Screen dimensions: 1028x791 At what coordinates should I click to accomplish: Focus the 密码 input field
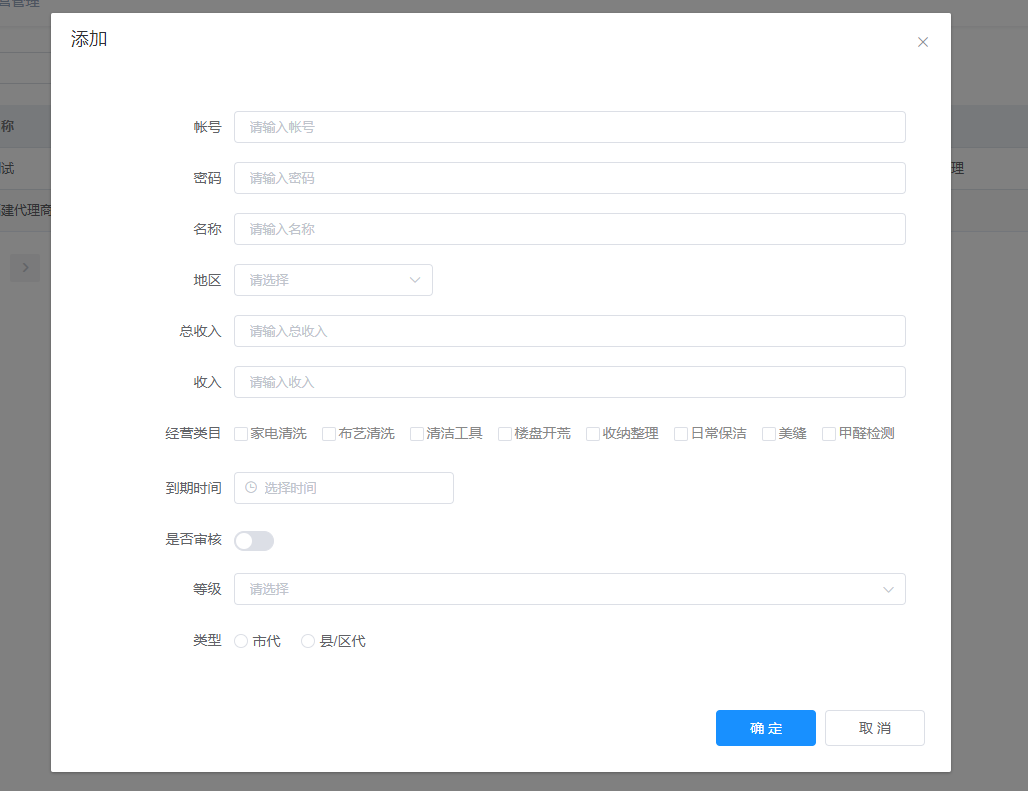point(570,178)
